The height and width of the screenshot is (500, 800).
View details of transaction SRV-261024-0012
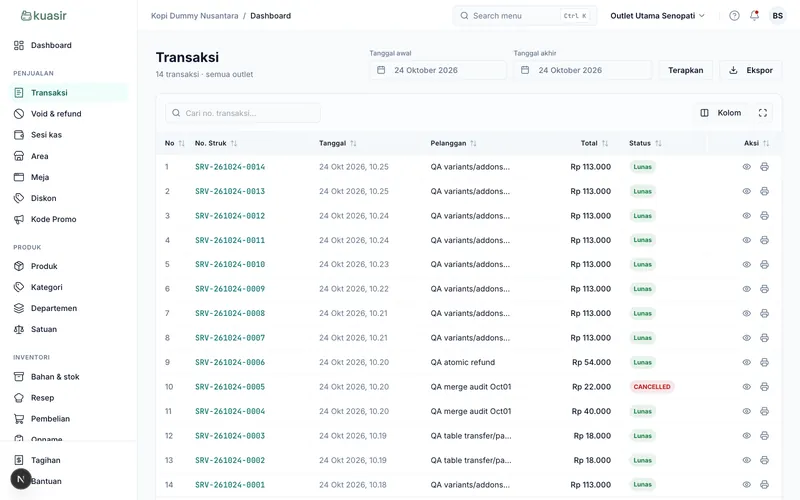[746, 216]
